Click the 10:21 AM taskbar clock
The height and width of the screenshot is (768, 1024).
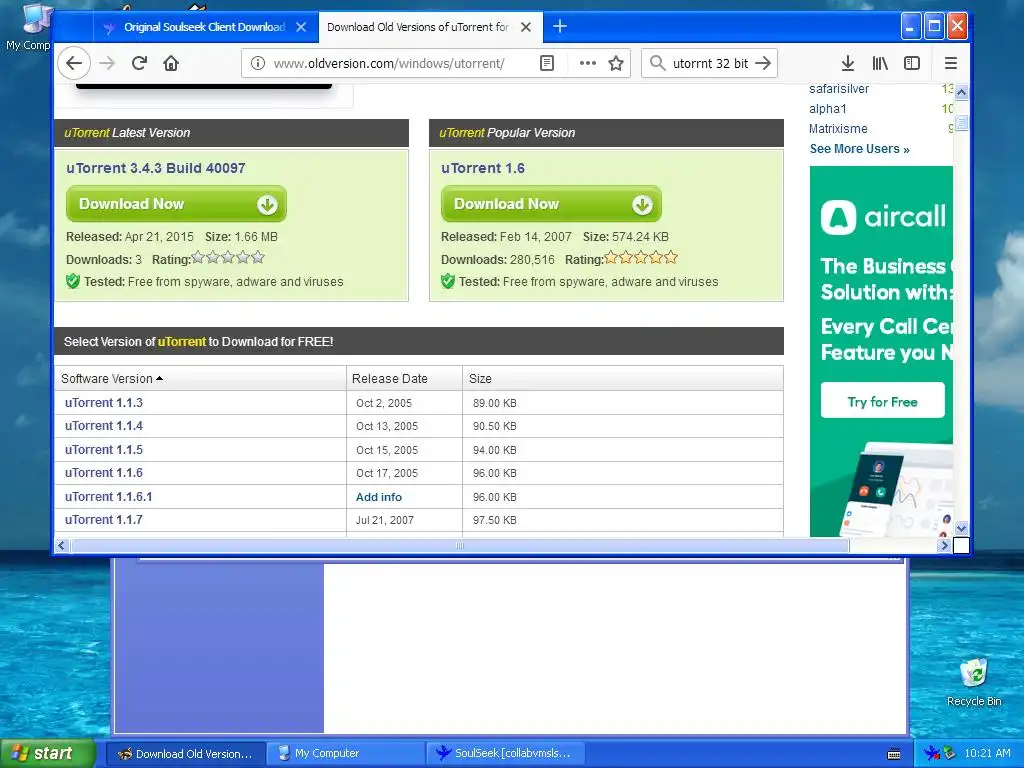(x=987, y=754)
